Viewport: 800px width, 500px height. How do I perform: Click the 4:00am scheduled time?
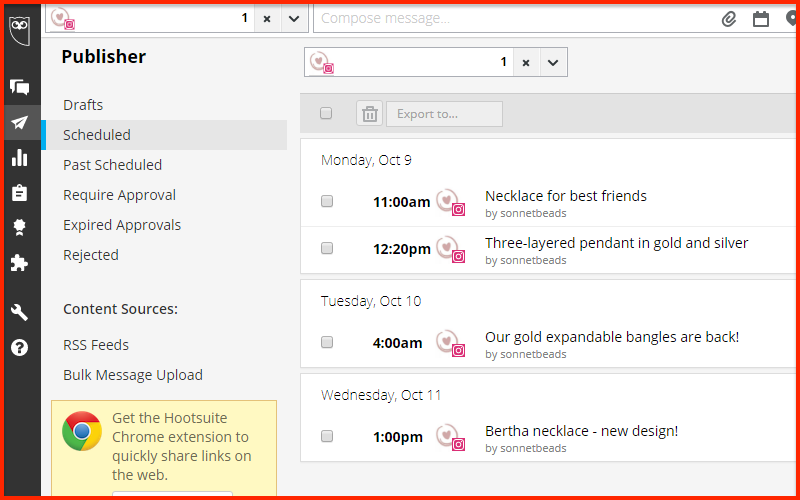pos(397,343)
